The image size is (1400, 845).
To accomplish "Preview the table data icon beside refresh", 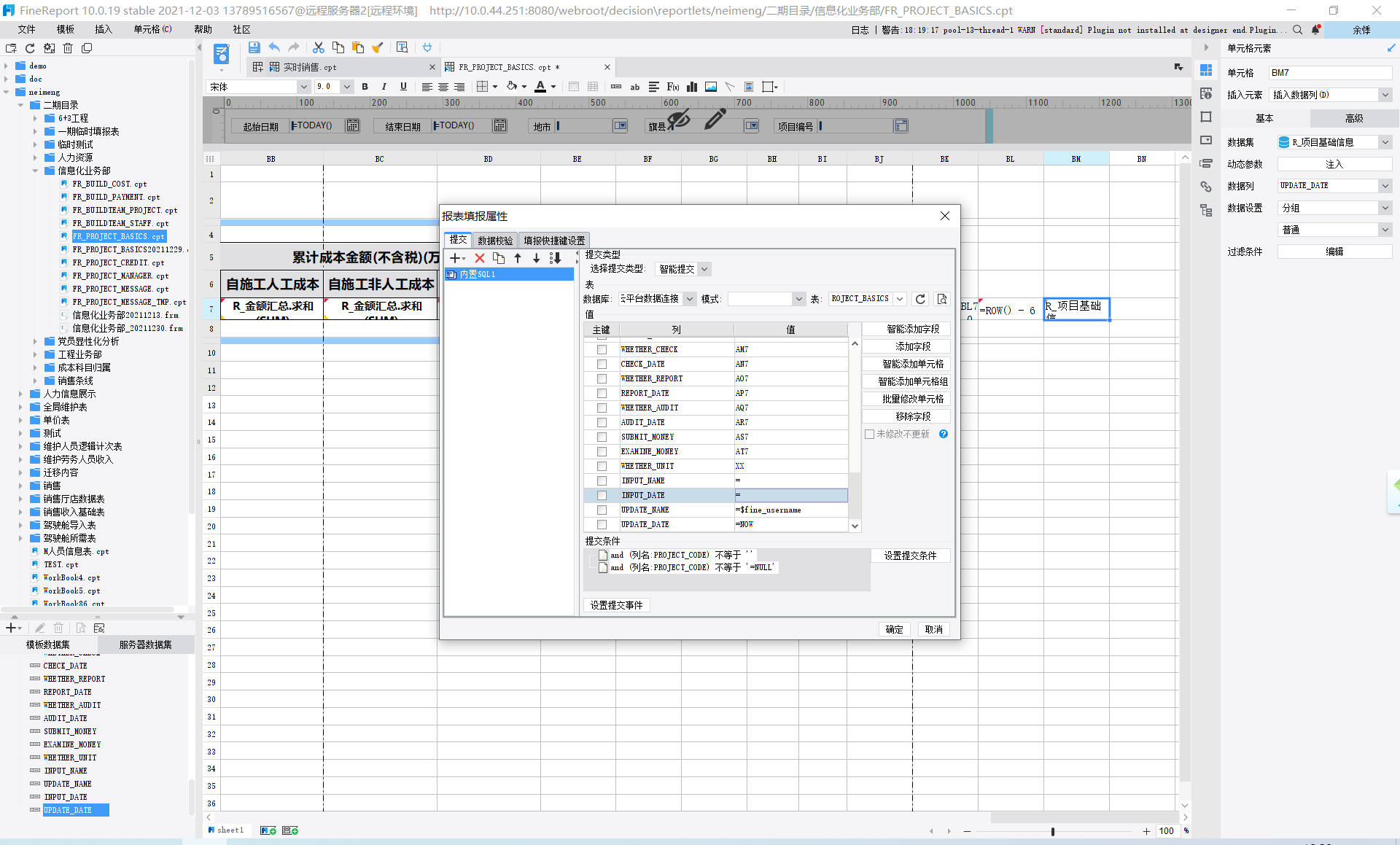I will pyautogui.click(x=942, y=299).
